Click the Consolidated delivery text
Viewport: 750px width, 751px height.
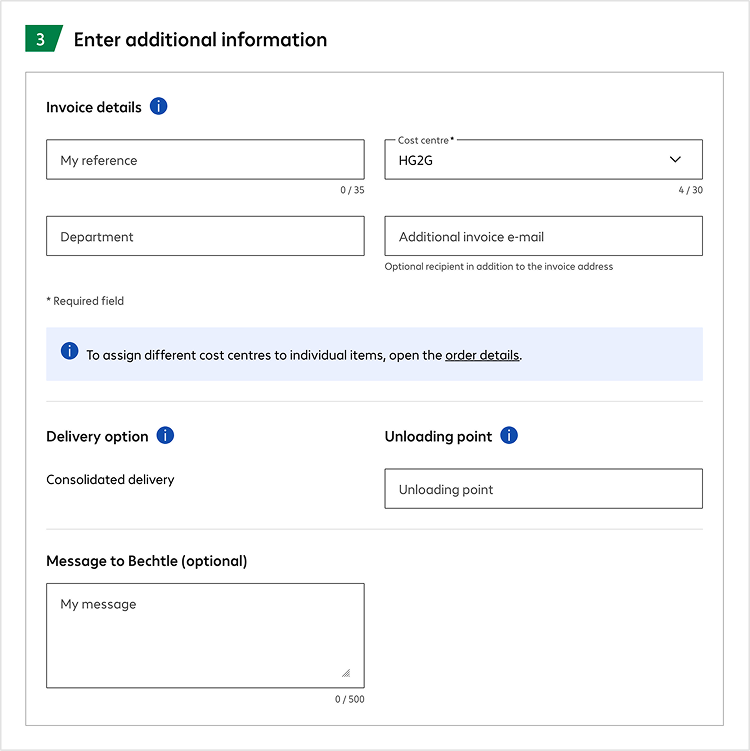pos(110,480)
